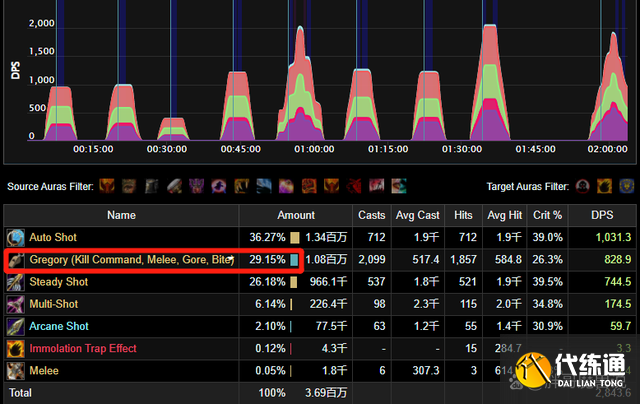The width and height of the screenshot is (640, 404).
Task: Sort table by the Name column header
Action: tap(121, 215)
